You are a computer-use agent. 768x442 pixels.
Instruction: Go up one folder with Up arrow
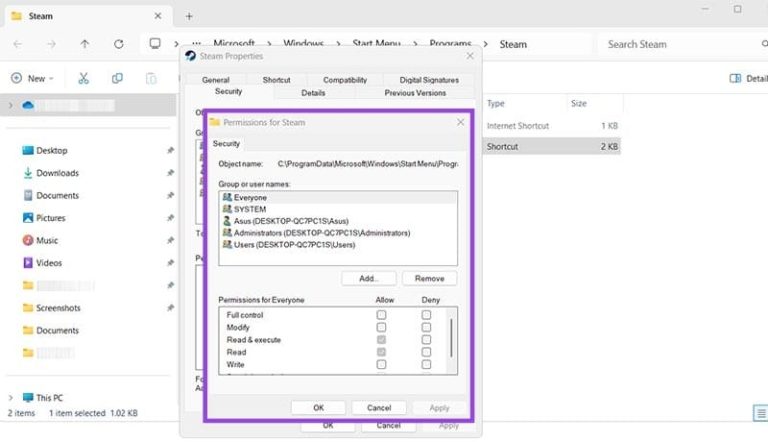click(84, 44)
